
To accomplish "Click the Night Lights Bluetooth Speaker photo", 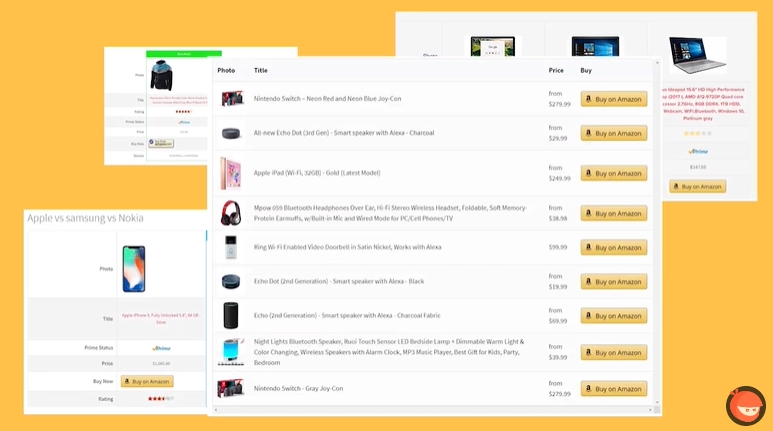I will 231,352.
